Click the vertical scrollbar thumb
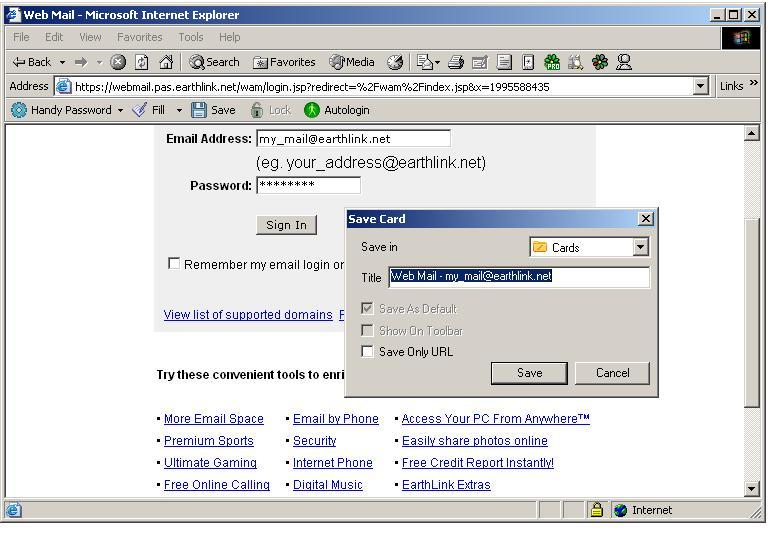The width and height of the screenshot is (776, 539). pos(752,313)
